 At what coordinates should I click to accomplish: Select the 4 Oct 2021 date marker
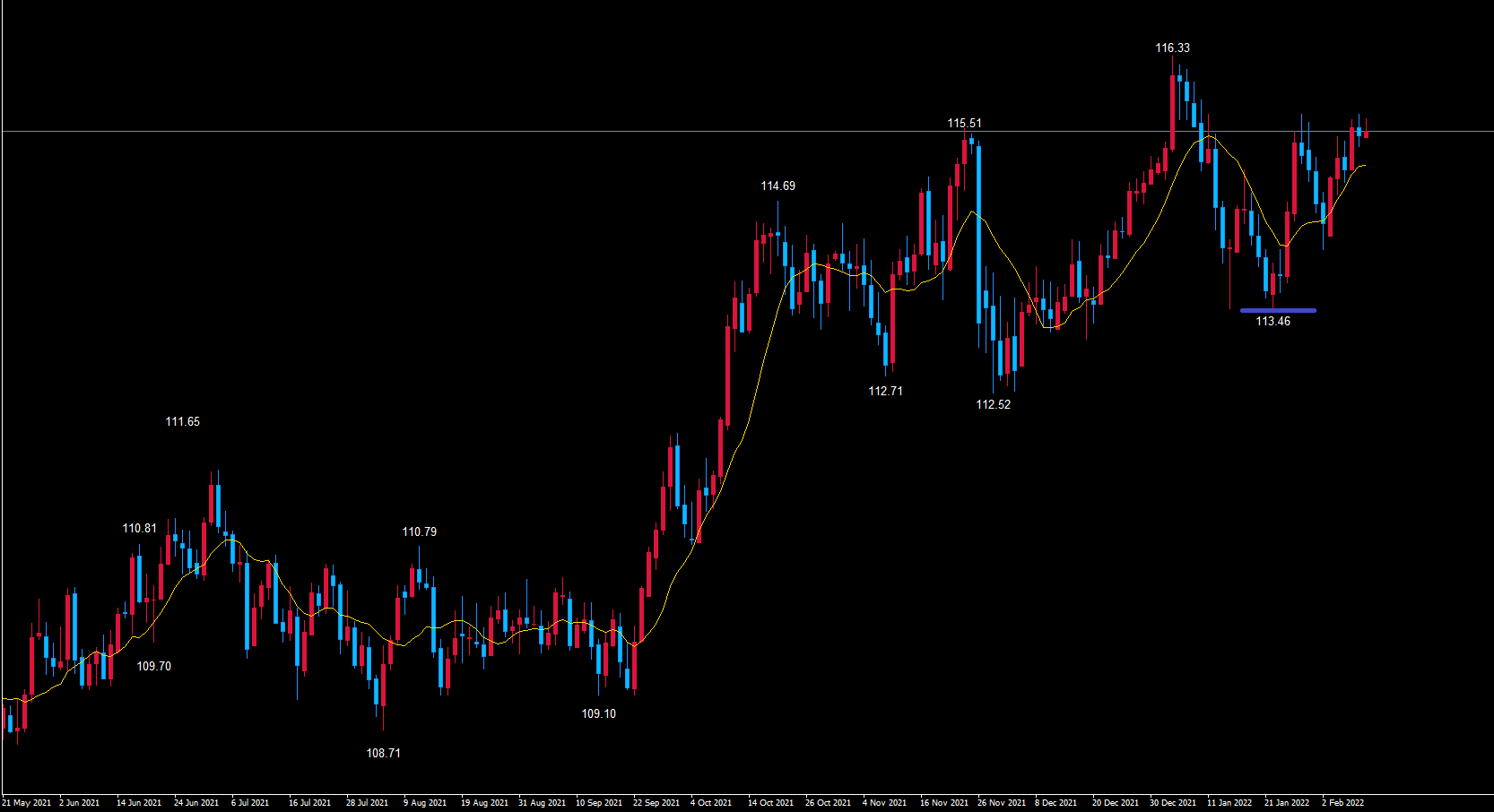click(x=711, y=803)
